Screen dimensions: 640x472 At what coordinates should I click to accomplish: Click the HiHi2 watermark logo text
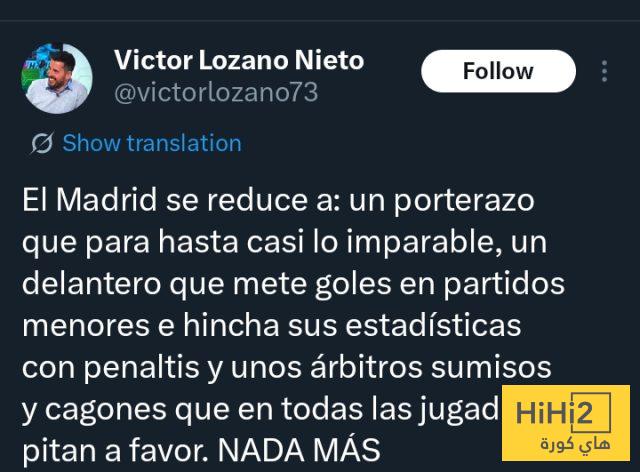(x=554, y=413)
